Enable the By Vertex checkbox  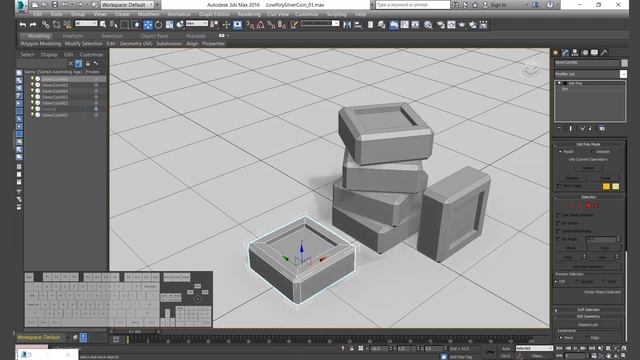(559, 223)
